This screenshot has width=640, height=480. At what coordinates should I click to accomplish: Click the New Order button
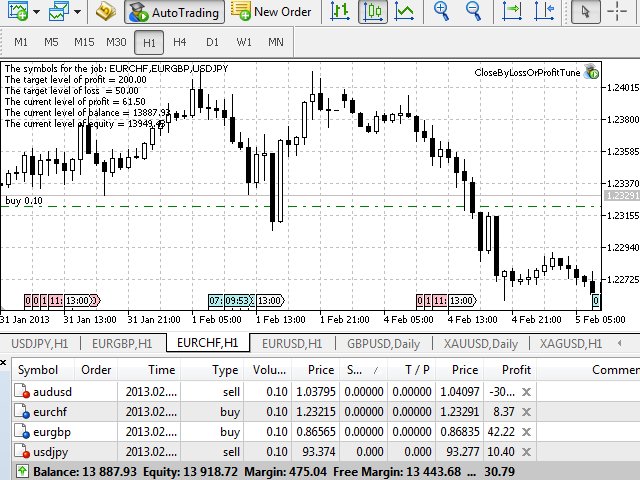(x=271, y=12)
